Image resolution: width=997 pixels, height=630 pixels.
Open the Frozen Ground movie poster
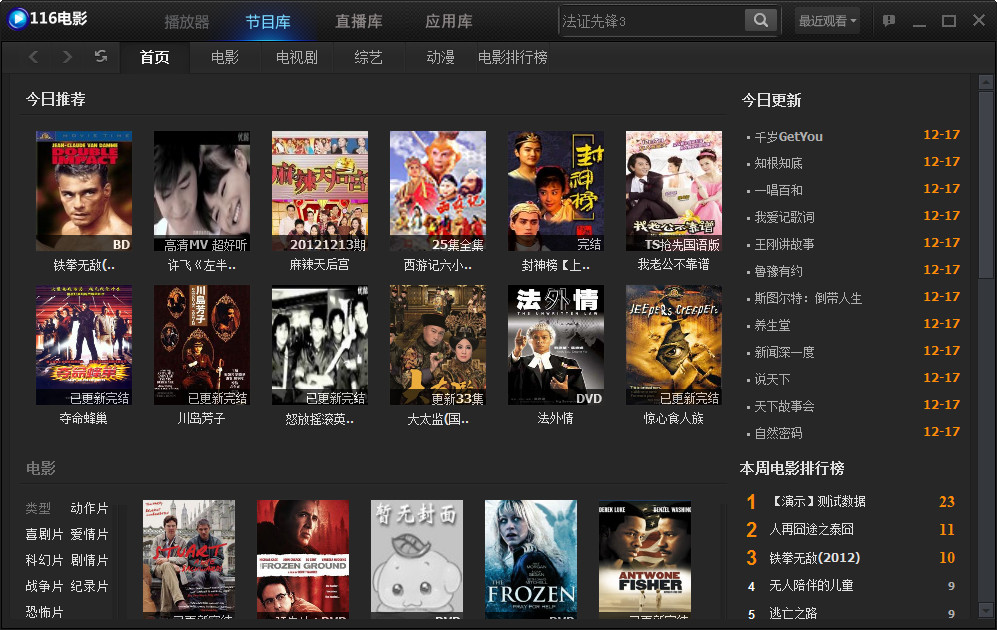click(x=303, y=559)
